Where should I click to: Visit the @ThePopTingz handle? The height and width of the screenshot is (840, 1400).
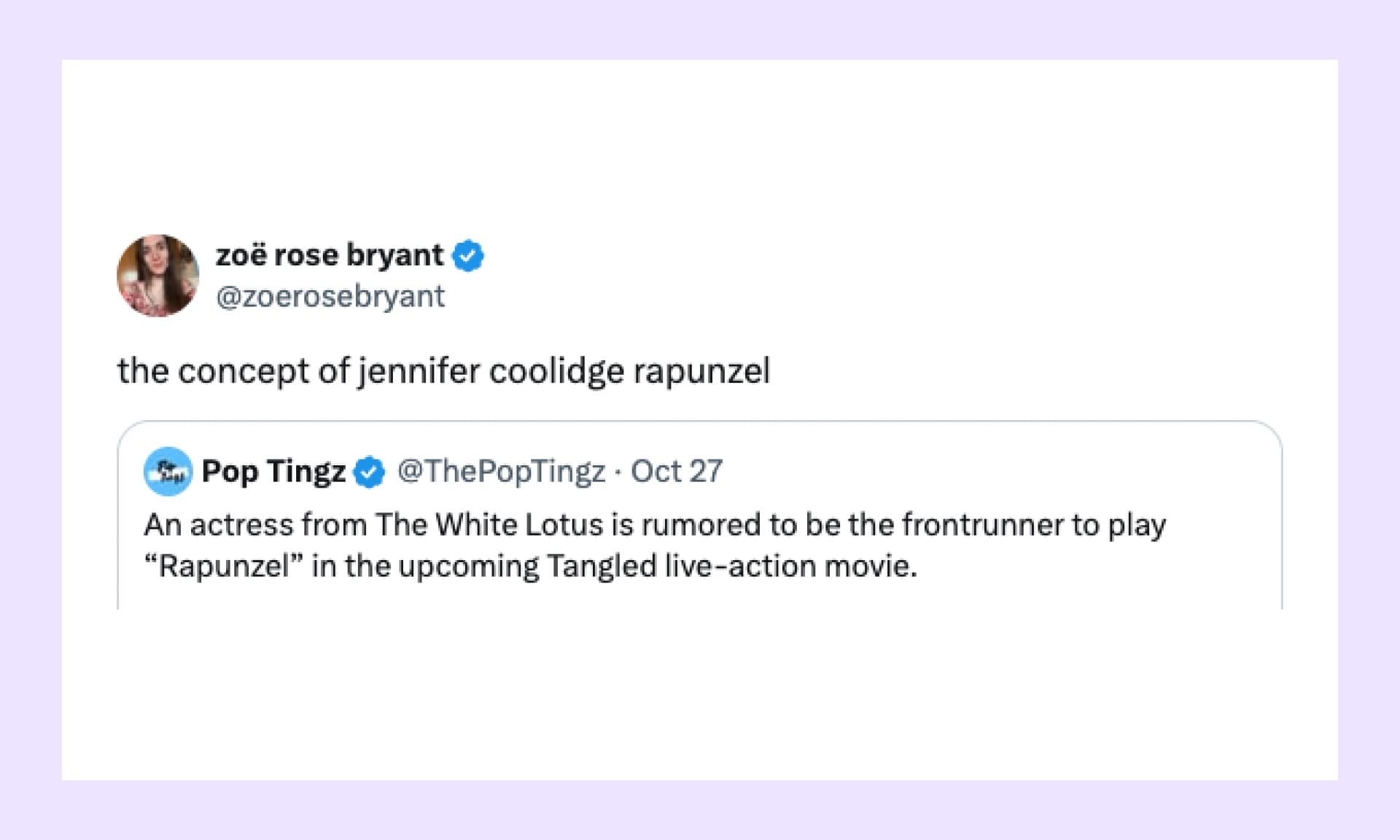(x=501, y=471)
